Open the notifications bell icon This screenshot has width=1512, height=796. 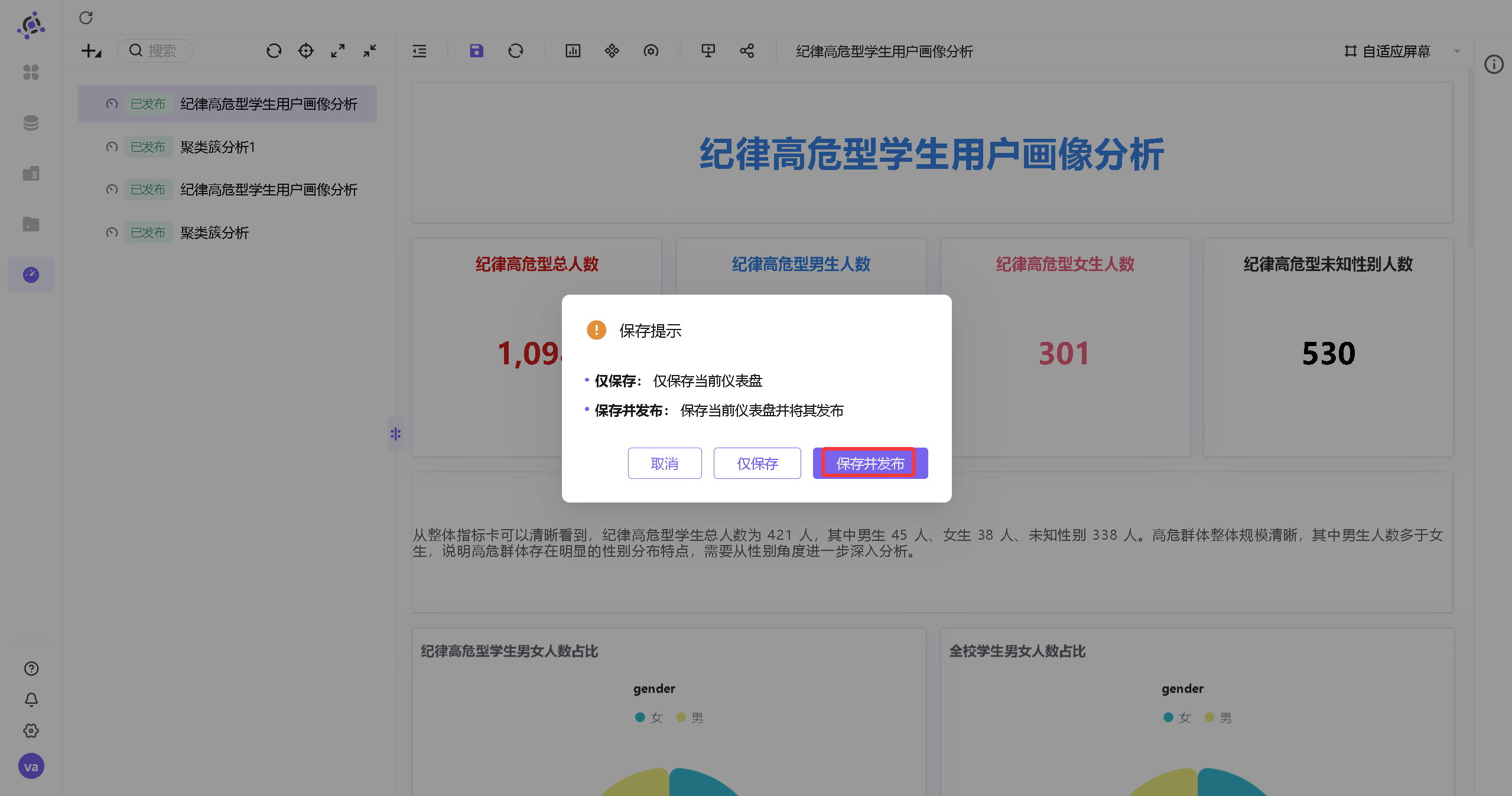point(31,700)
